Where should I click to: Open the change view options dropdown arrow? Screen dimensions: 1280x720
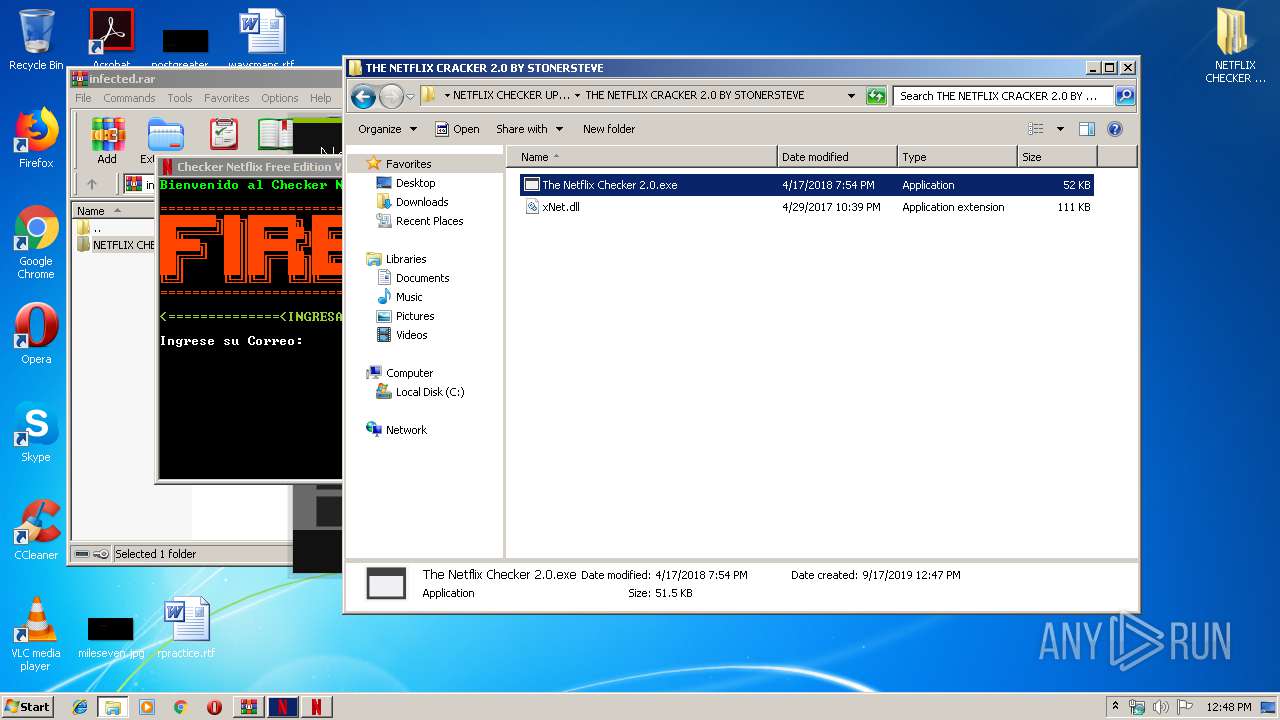(x=1060, y=129)
